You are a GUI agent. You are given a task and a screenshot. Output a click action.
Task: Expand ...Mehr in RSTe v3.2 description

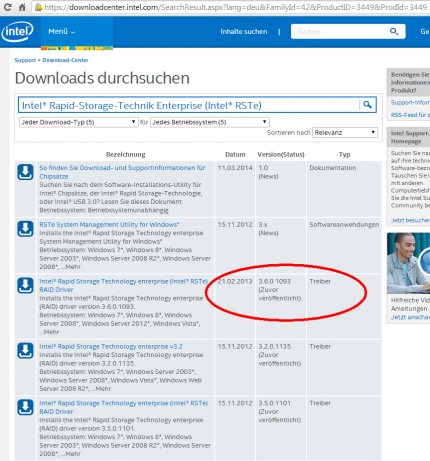pos(101,389)
